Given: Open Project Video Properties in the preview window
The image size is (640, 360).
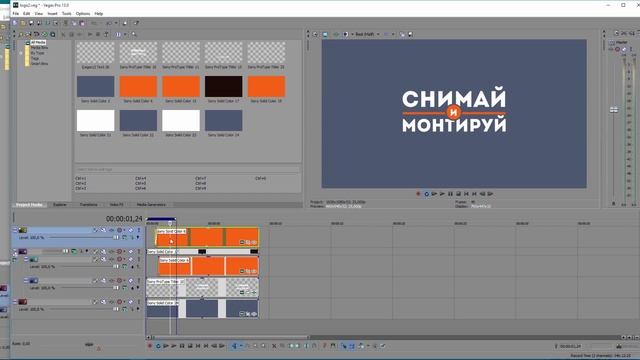Looking at the screenshot, I should pos(316,35).
